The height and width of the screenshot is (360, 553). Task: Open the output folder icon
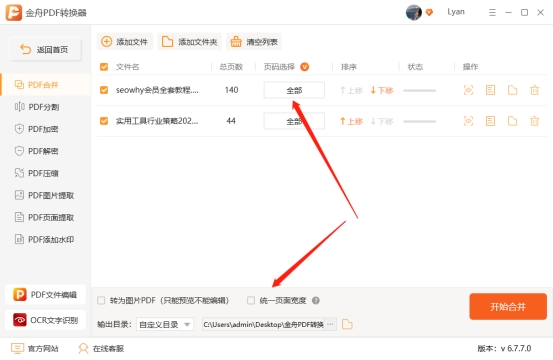(347, 324)
